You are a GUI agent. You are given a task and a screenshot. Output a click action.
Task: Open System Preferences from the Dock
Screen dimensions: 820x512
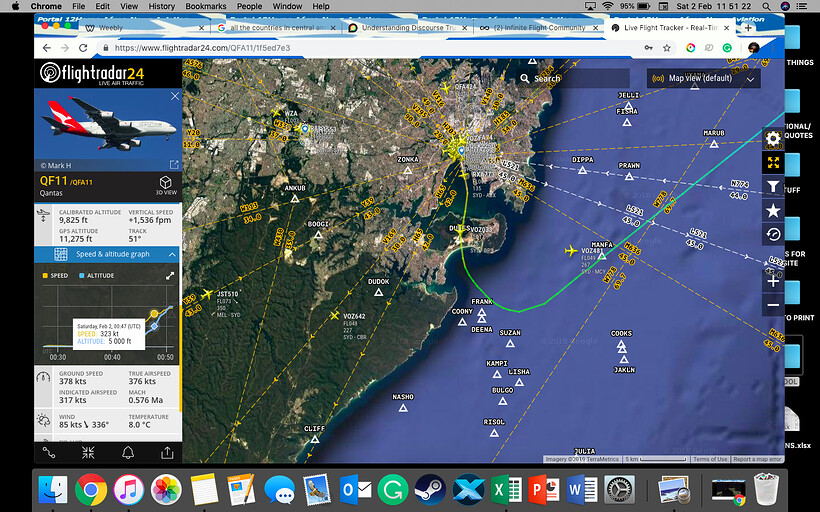tap(619, 490)
